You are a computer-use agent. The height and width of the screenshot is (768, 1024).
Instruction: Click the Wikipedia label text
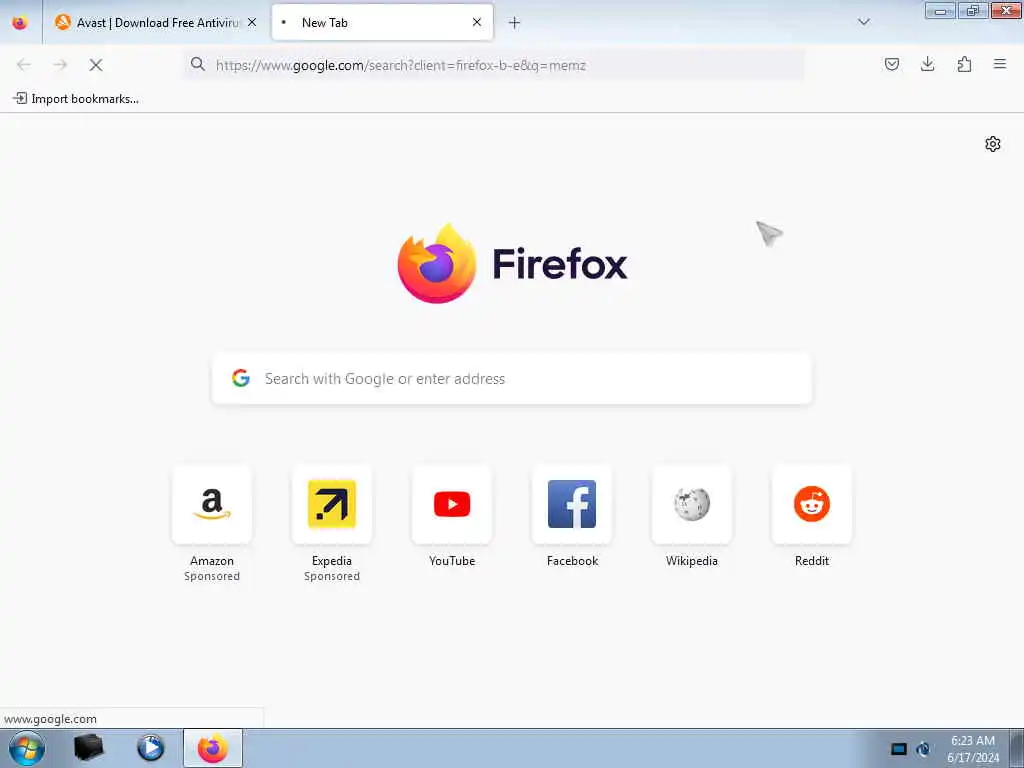tap(692, 560)
